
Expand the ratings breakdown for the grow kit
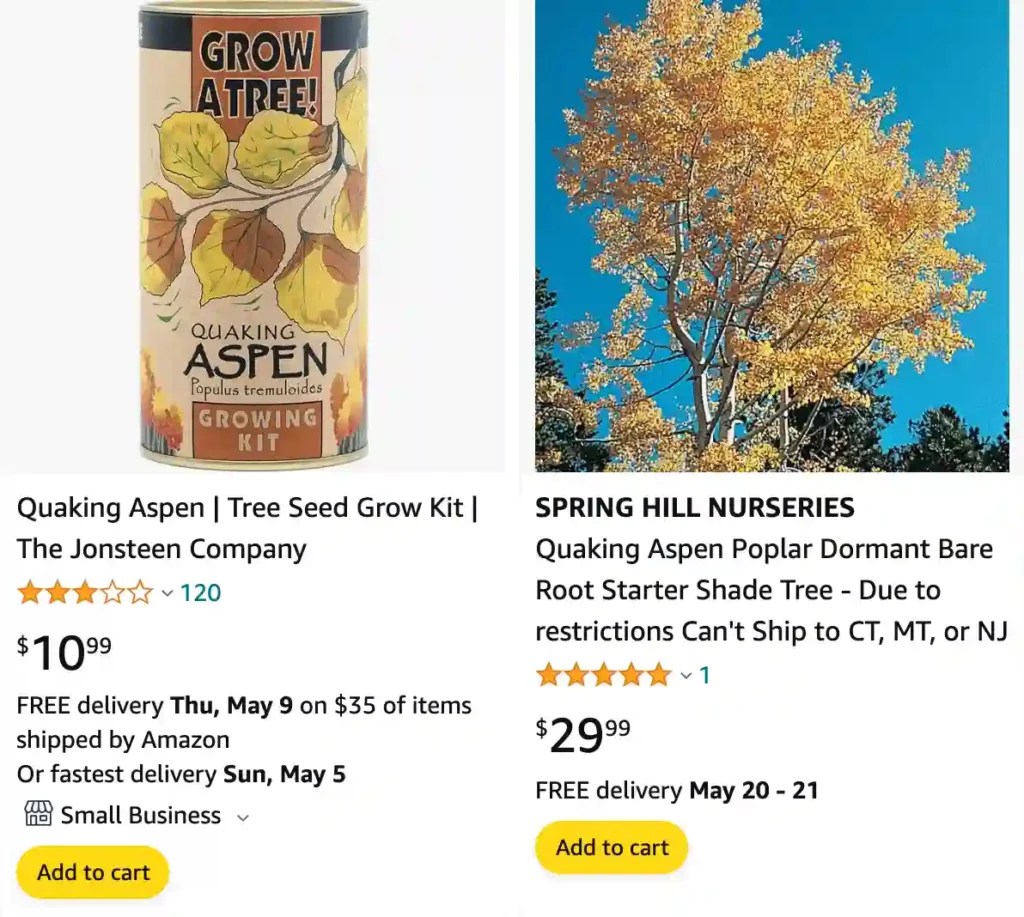pyautogui.click(x=166, y=593)
